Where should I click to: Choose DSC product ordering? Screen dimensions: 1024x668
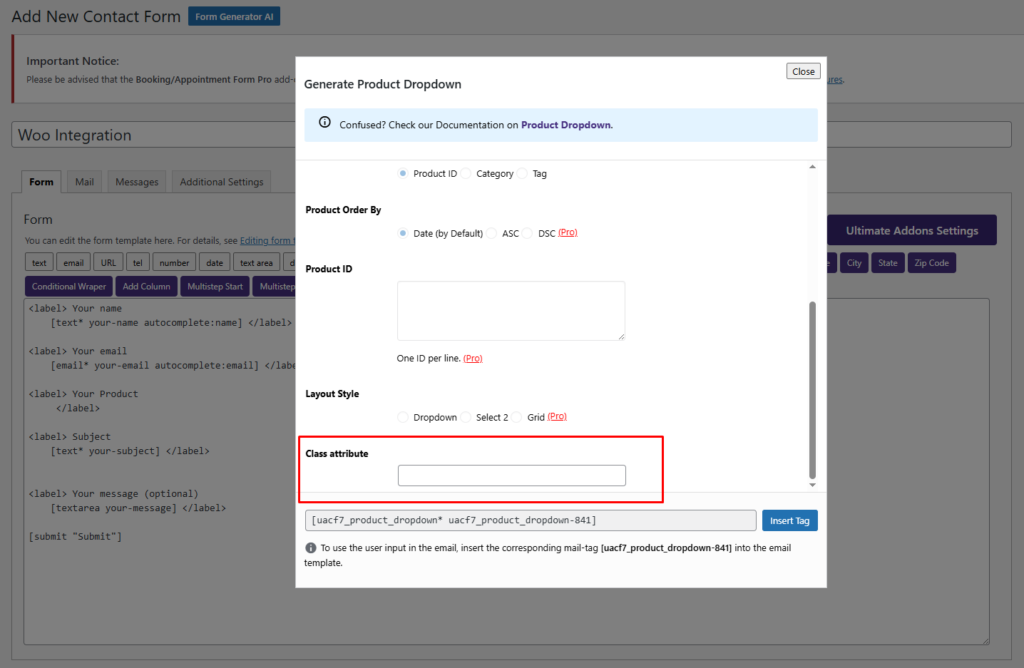click(x=528, y=233)
